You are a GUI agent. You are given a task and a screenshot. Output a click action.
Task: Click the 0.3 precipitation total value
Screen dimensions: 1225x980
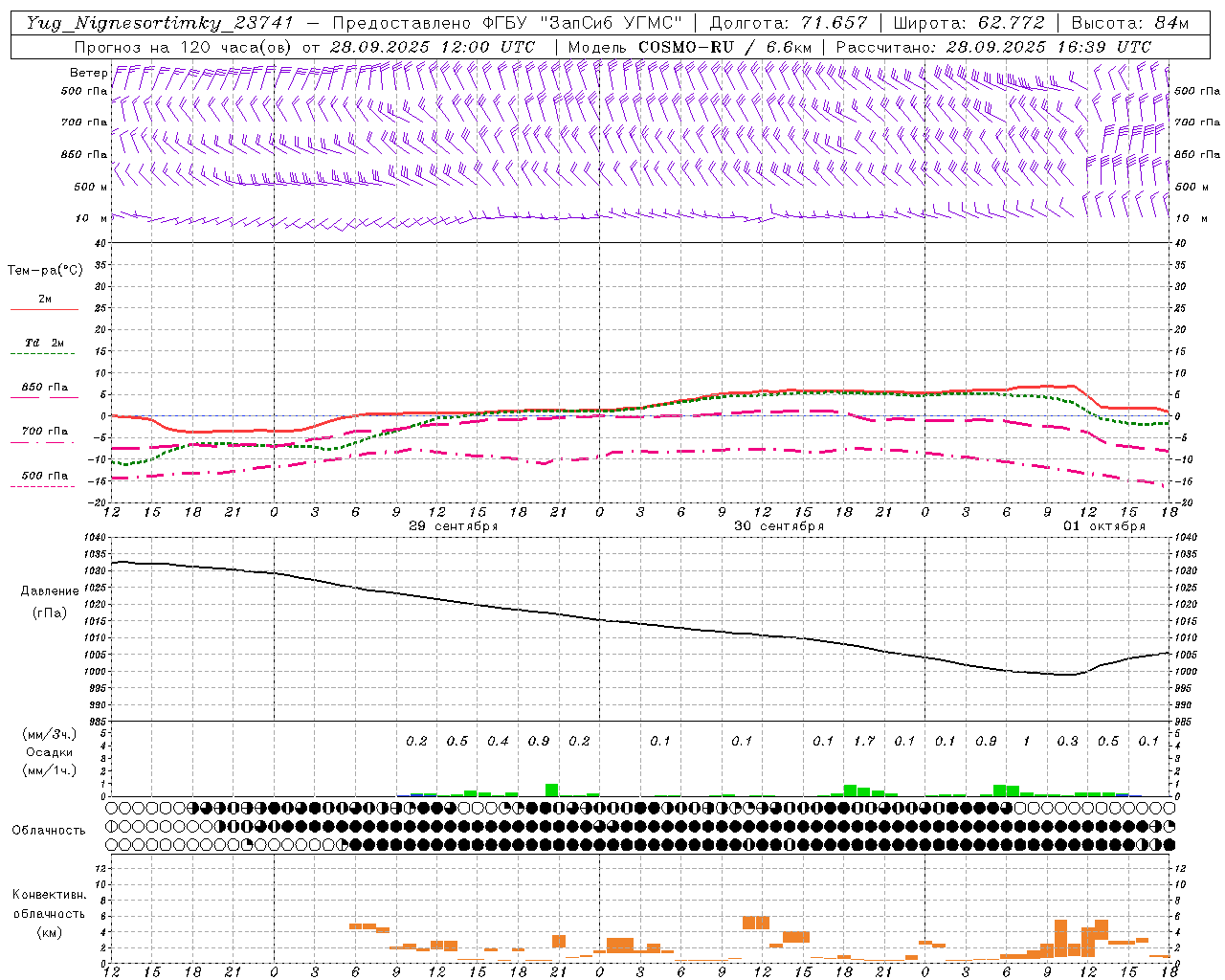pos(1067,741)
